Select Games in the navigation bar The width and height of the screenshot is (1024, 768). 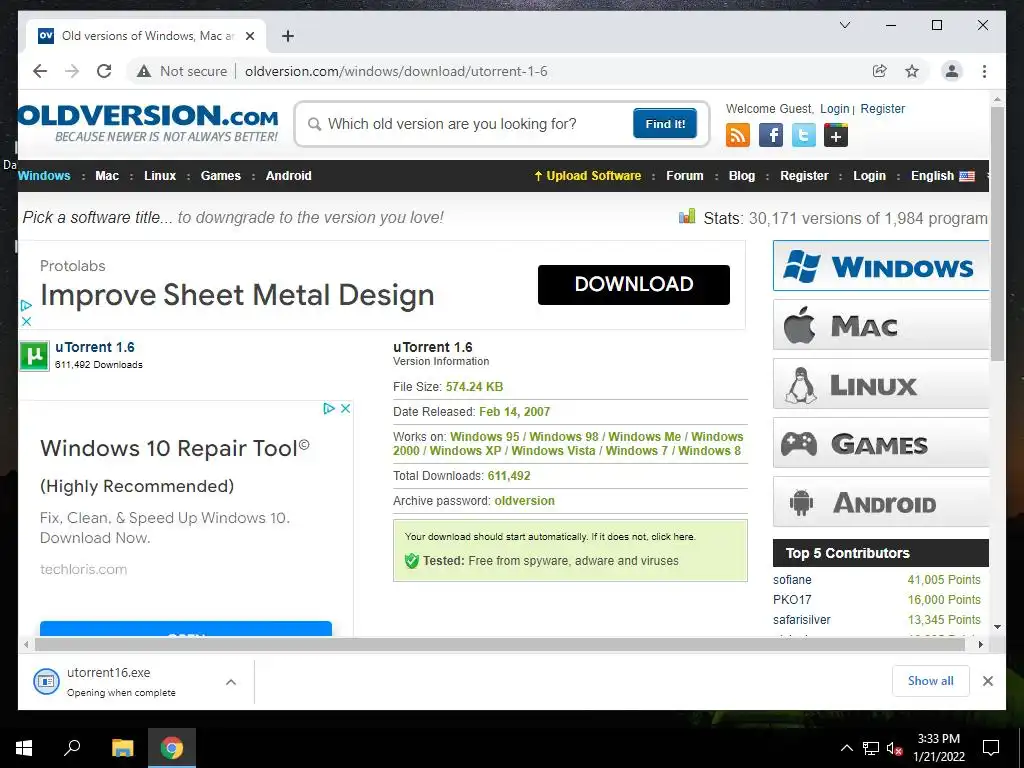tap(221, 176)
